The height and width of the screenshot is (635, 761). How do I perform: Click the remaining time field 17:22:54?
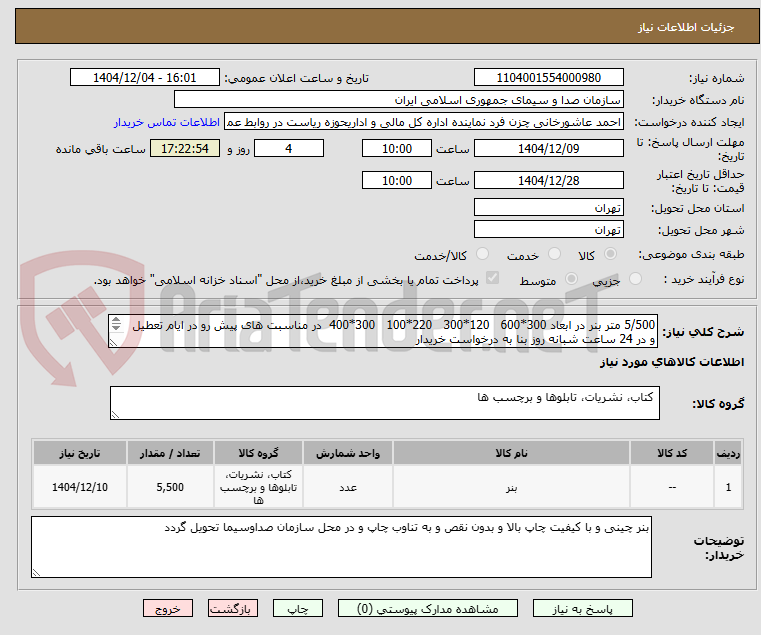(x=185, y=149)
